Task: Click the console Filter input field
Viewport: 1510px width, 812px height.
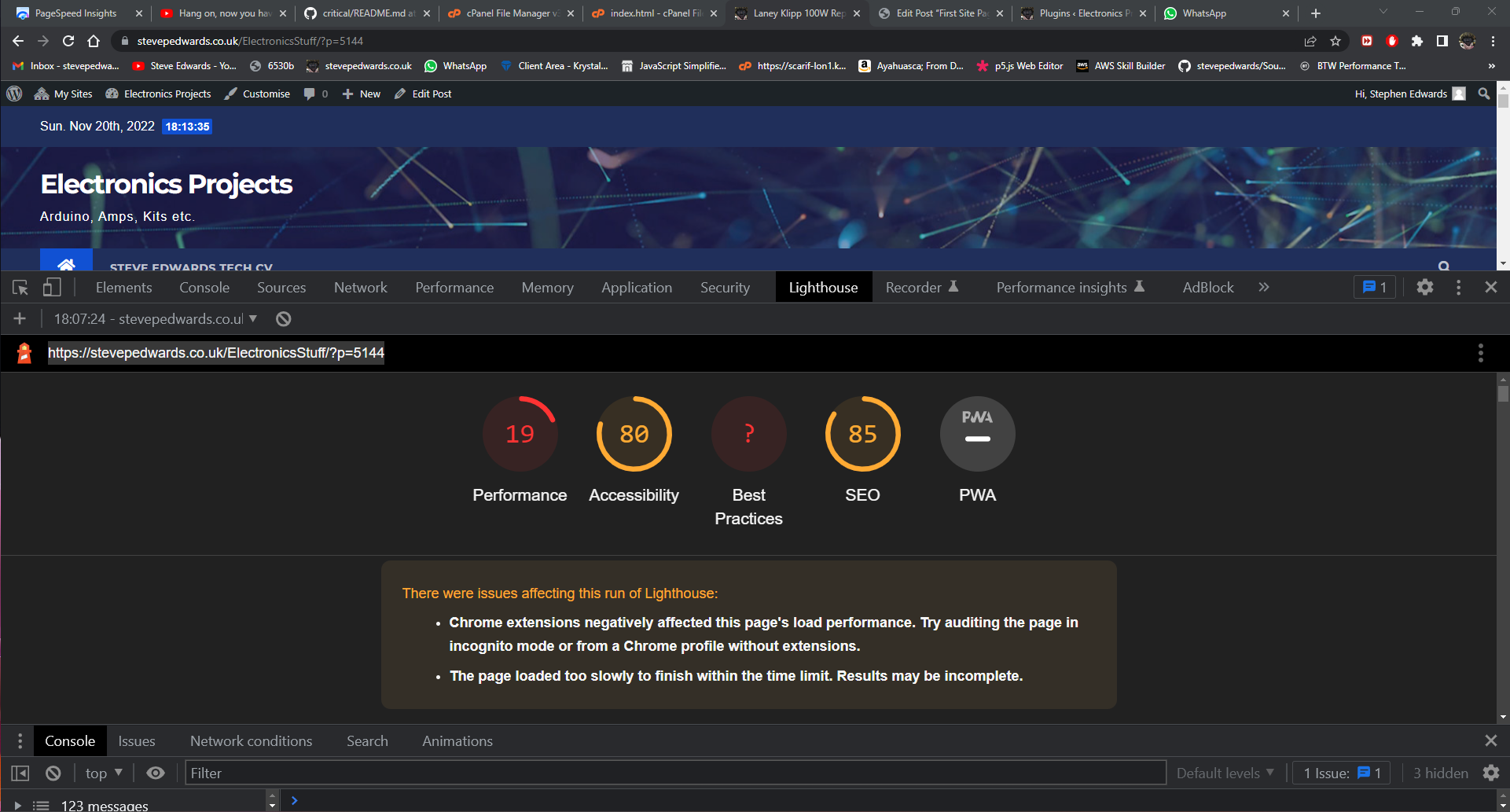Action: (x=674, y=773)
